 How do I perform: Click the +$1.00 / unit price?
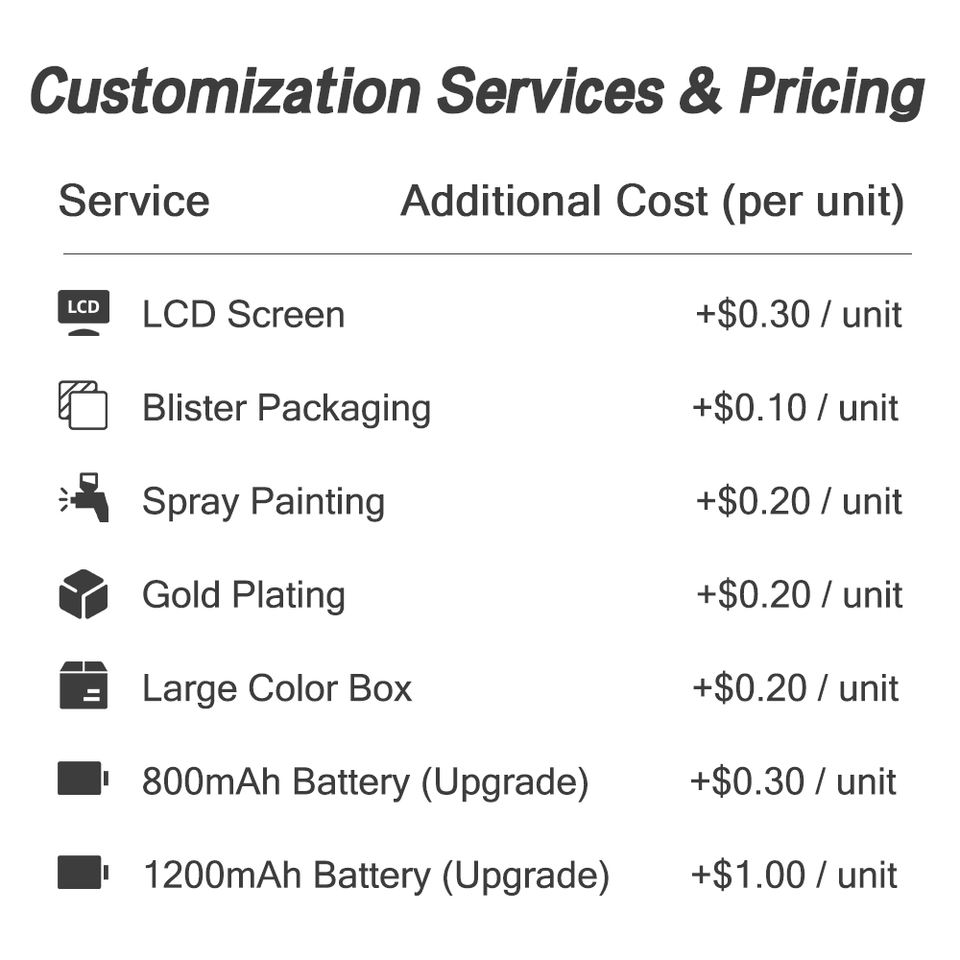[x=793, y=874]
